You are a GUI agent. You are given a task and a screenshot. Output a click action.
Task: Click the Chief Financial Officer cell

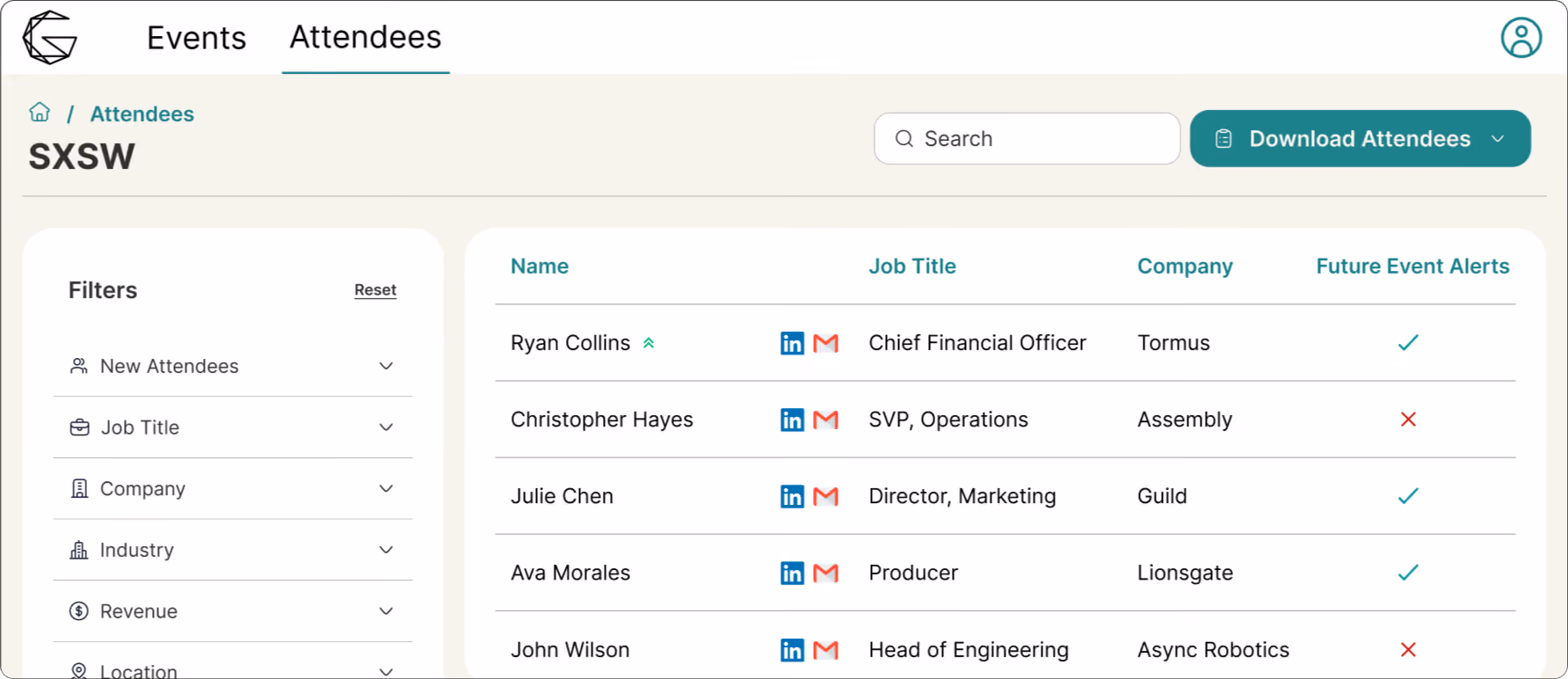pos(977,343)
